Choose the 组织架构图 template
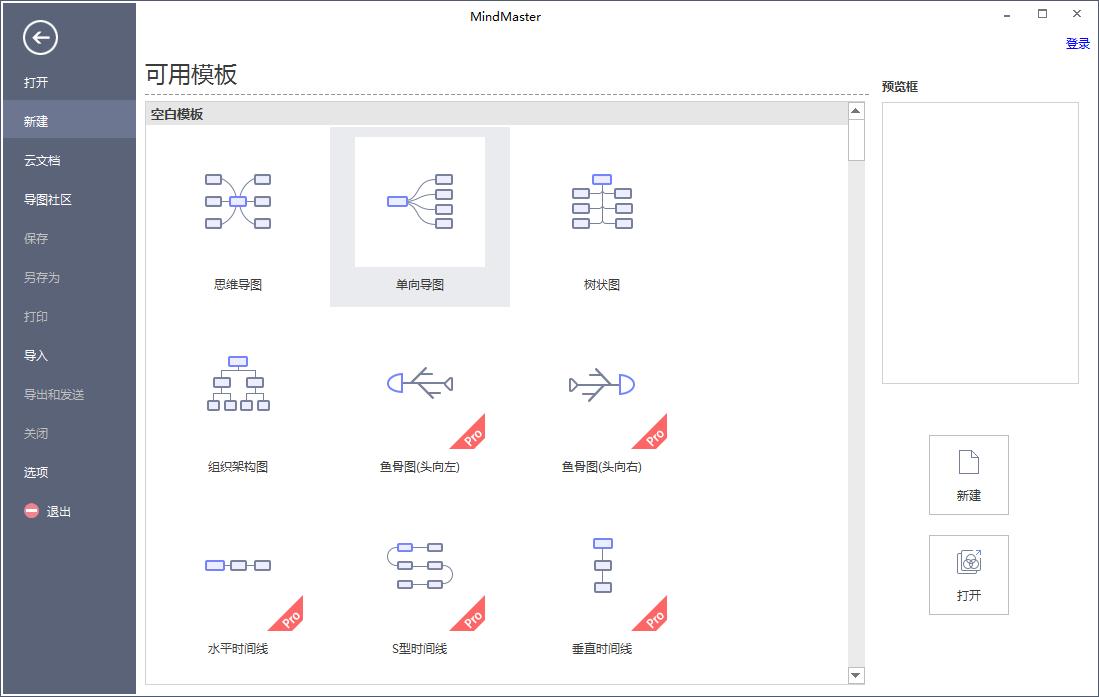The height and width of the screenshot is (697, 1099). coord(237,385)
